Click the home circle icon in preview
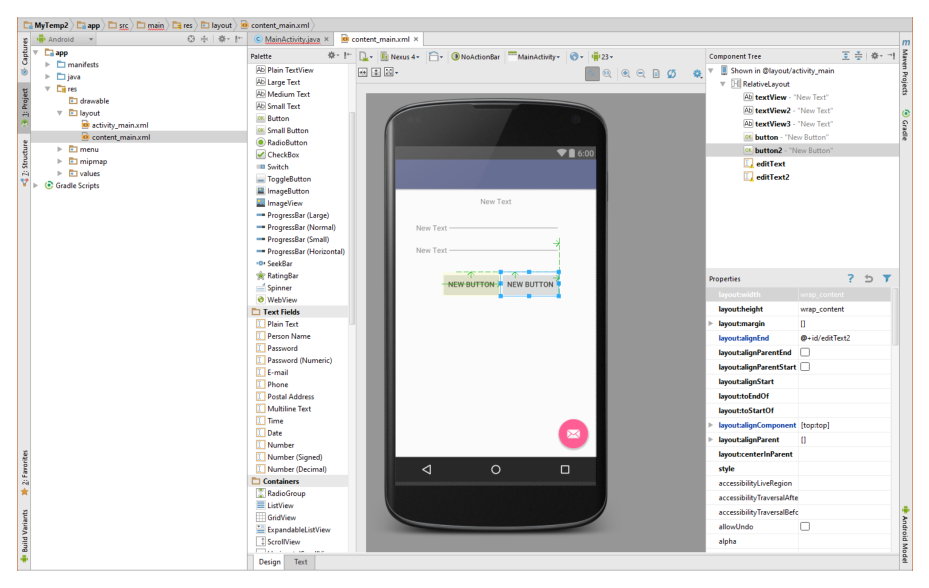Screen dimensions: 929x588 pyautogui.click(x=496, y=469)
